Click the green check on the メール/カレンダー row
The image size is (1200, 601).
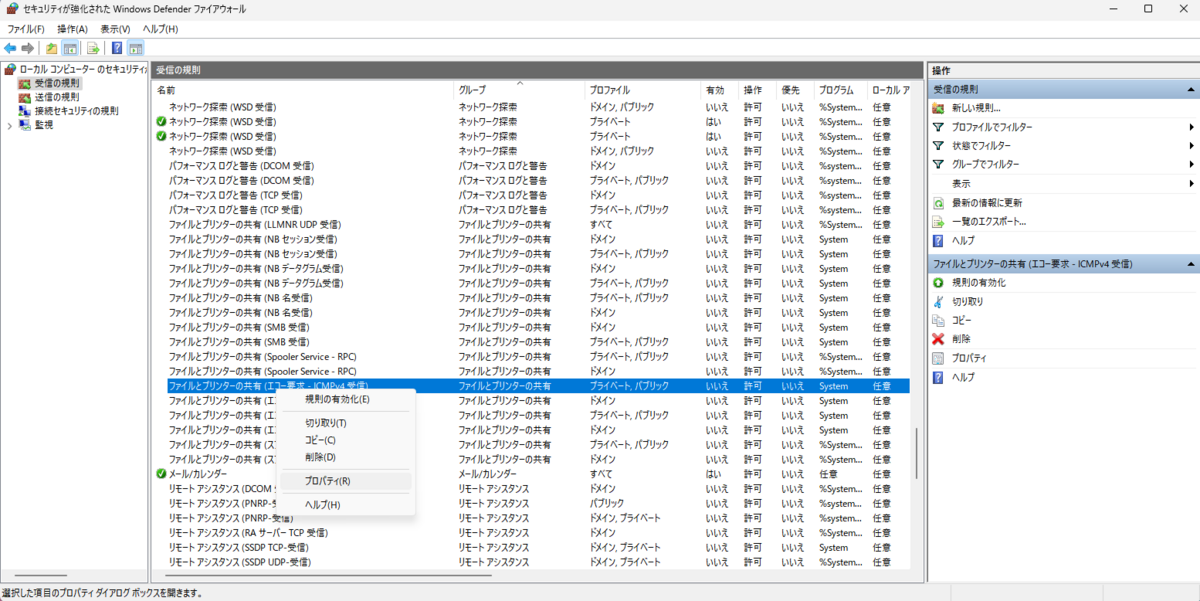pos(161,474)
